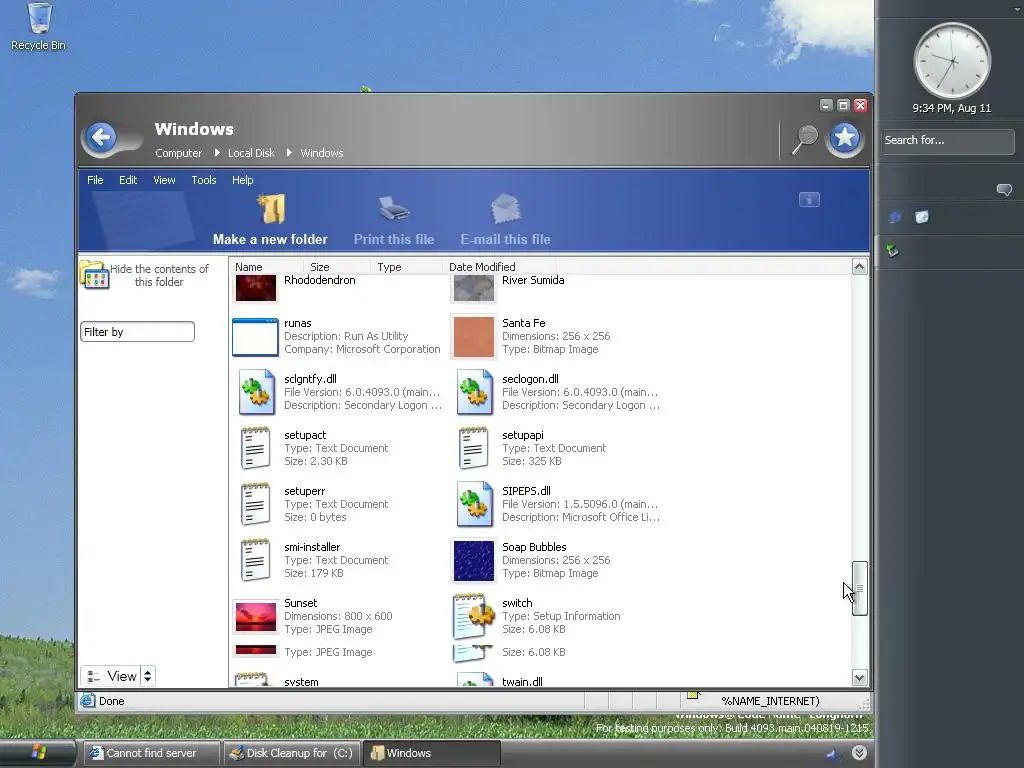Image resolution: width=1024 pixels, height=768 pixels.
Task: Open the Tools menu
Action: coord(204,180)
